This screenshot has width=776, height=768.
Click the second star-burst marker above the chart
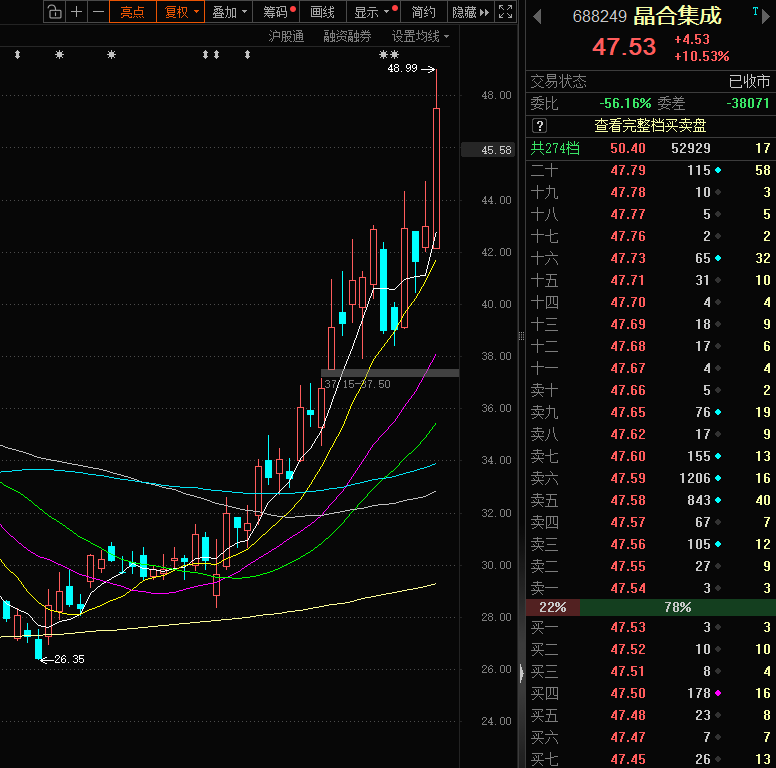click(111, 54)
